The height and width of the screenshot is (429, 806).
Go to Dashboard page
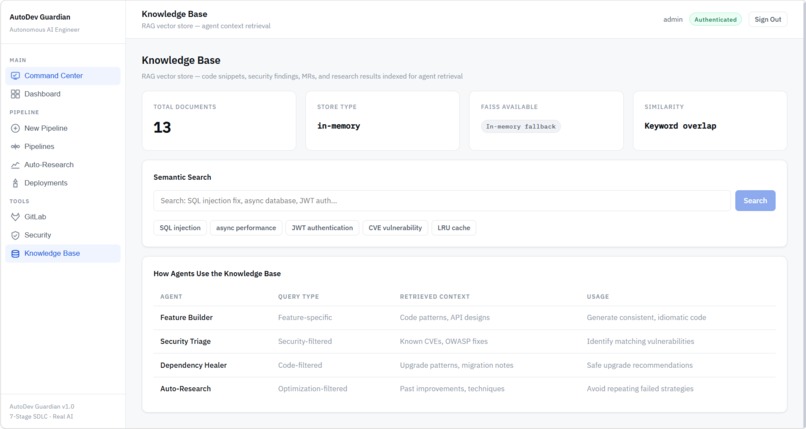coord(63,94)
